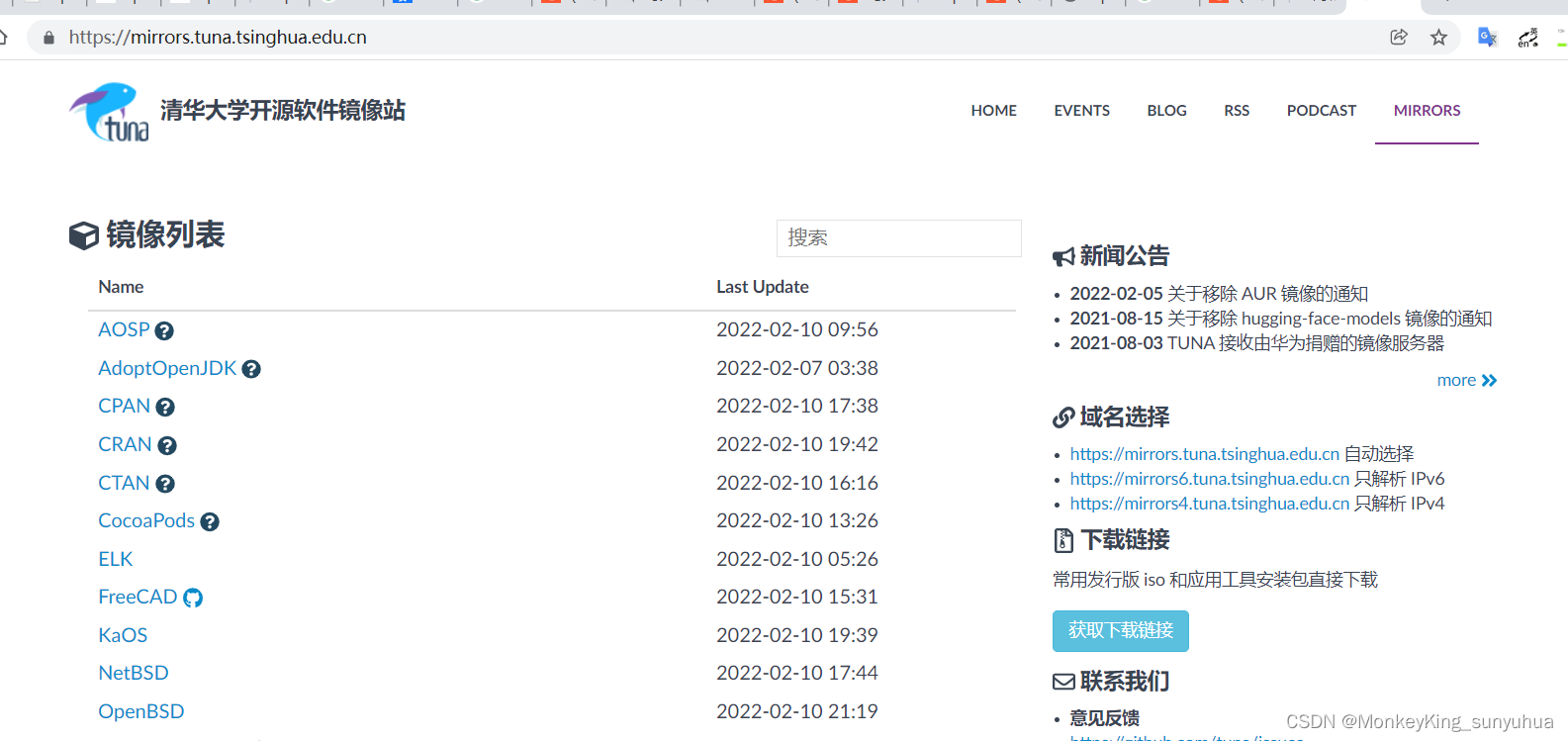
Task: Open the mirrors6 IPv6-only domain link
Action: [1209, 479]
